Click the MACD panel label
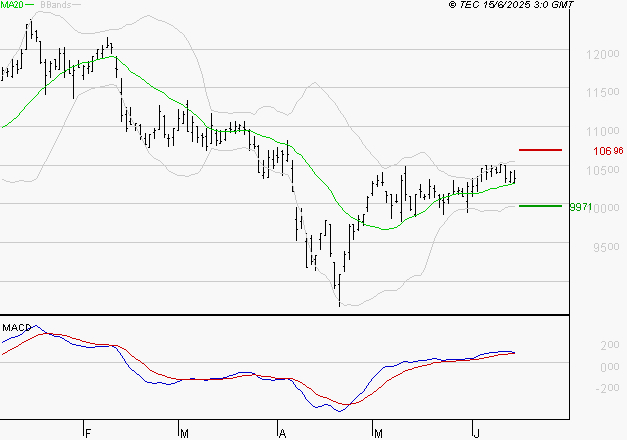Screen dimensions: 627x440 (16, 328)
